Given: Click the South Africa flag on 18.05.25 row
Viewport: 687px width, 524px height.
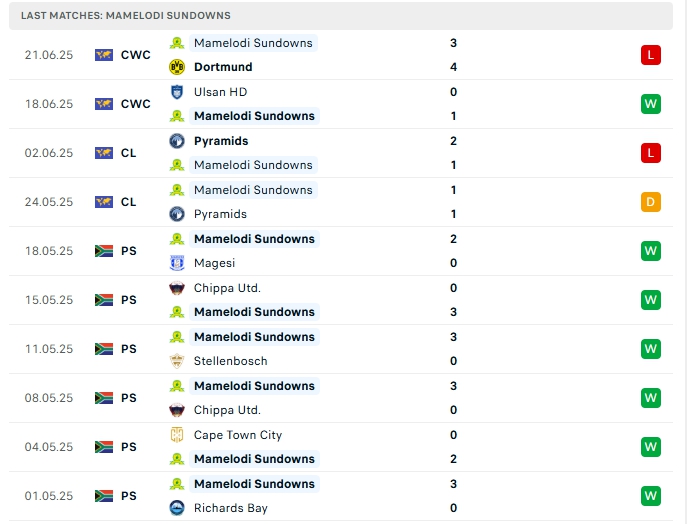Looking at the screenshot, I should 104,251.
